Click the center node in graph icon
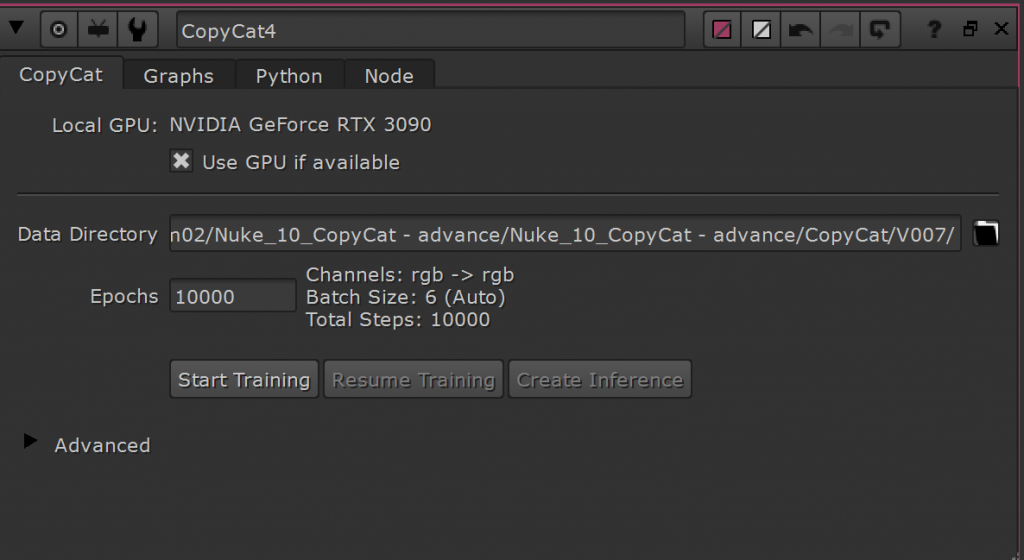Screen dimensions: 1024x560 tap(59, 30)
